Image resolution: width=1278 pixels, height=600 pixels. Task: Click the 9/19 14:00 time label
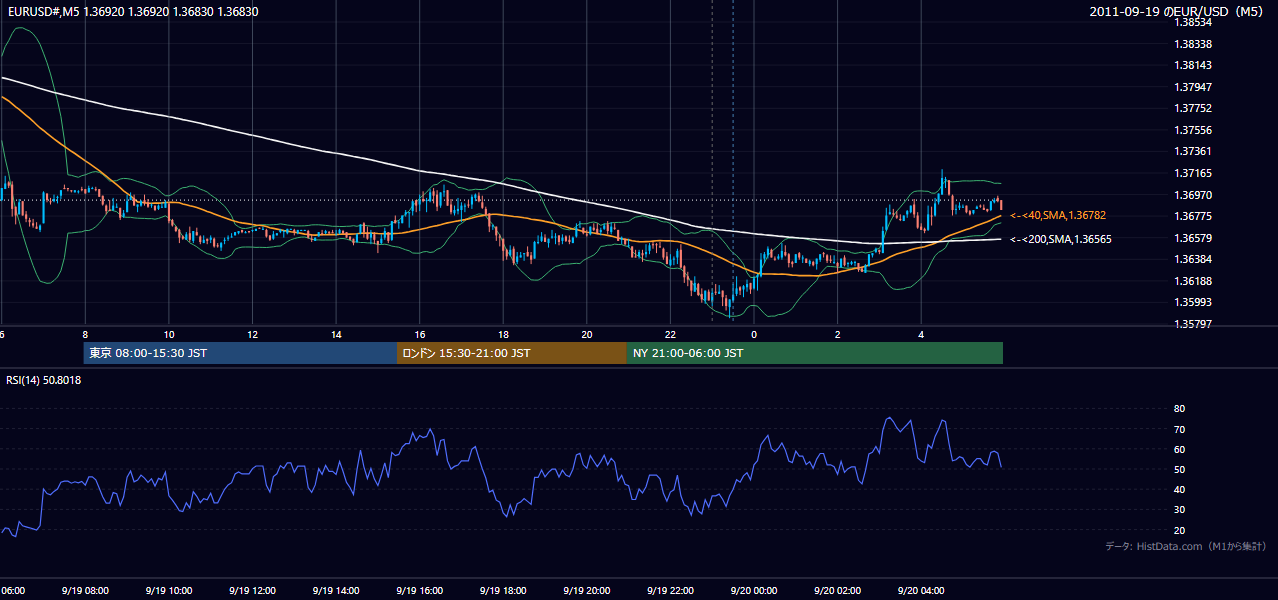[x=336, y=591]
